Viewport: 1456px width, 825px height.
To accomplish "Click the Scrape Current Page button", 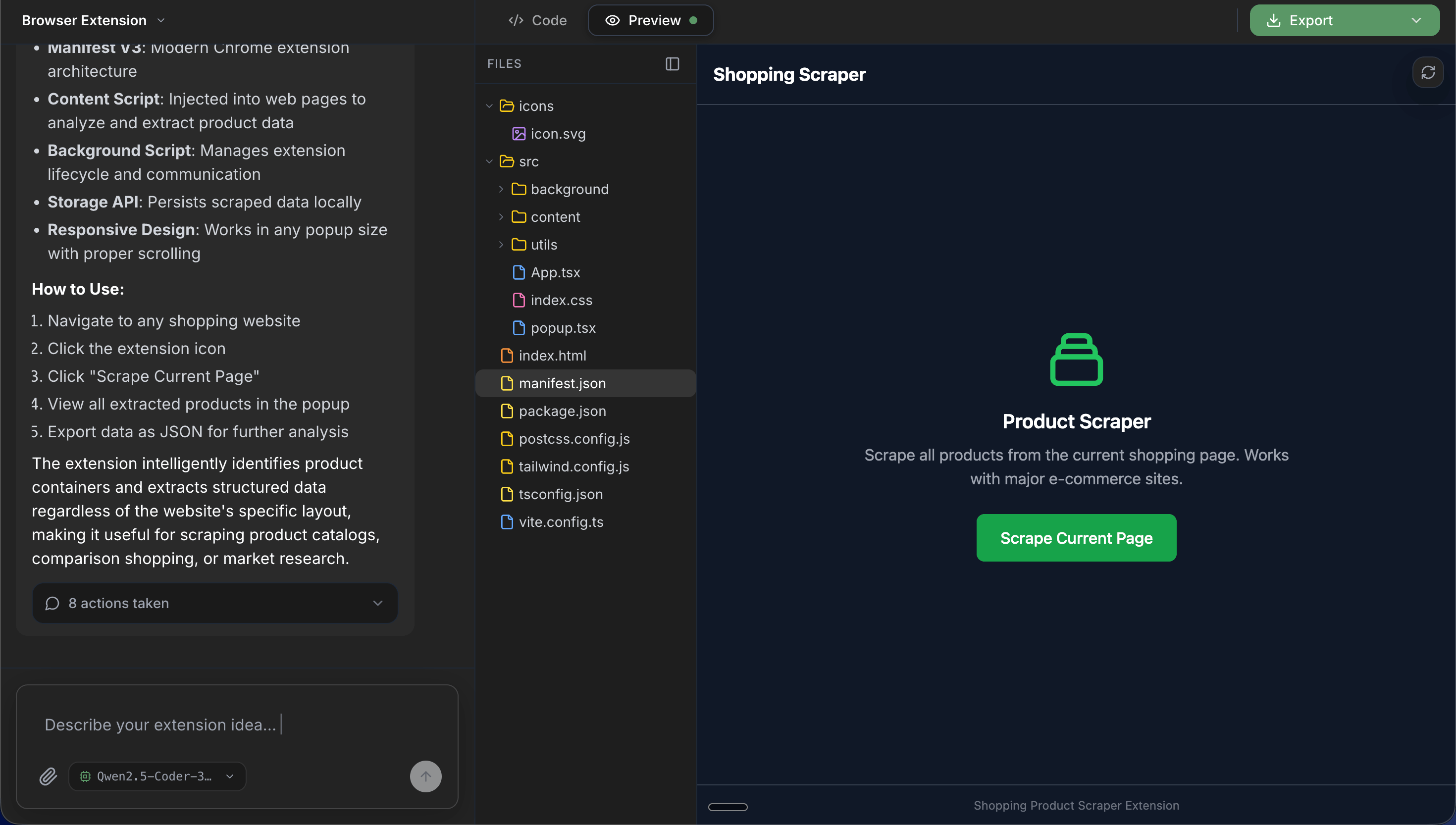I will click(x=1076, y=538).
